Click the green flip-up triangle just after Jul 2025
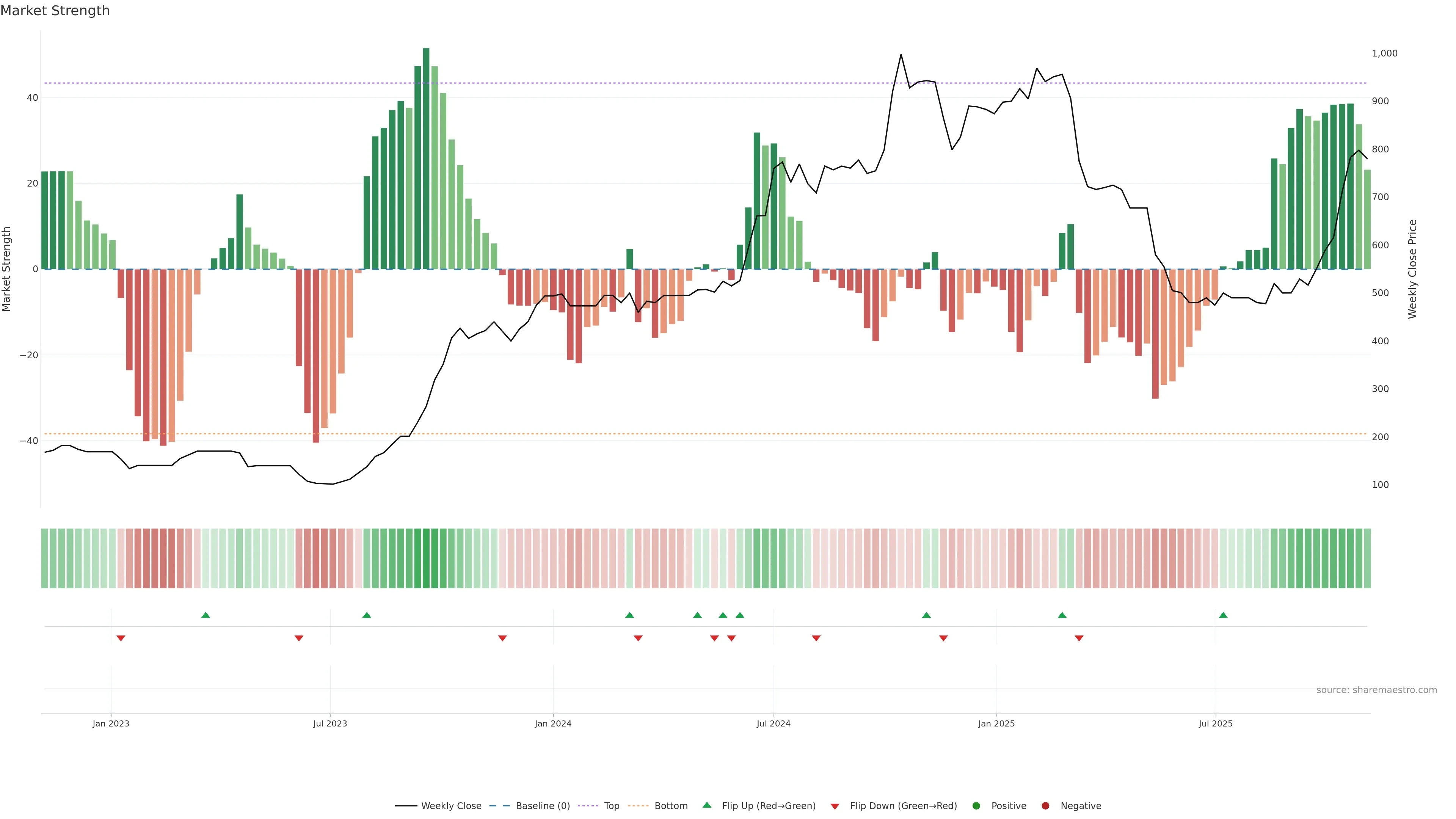 tap(1223, 615)
